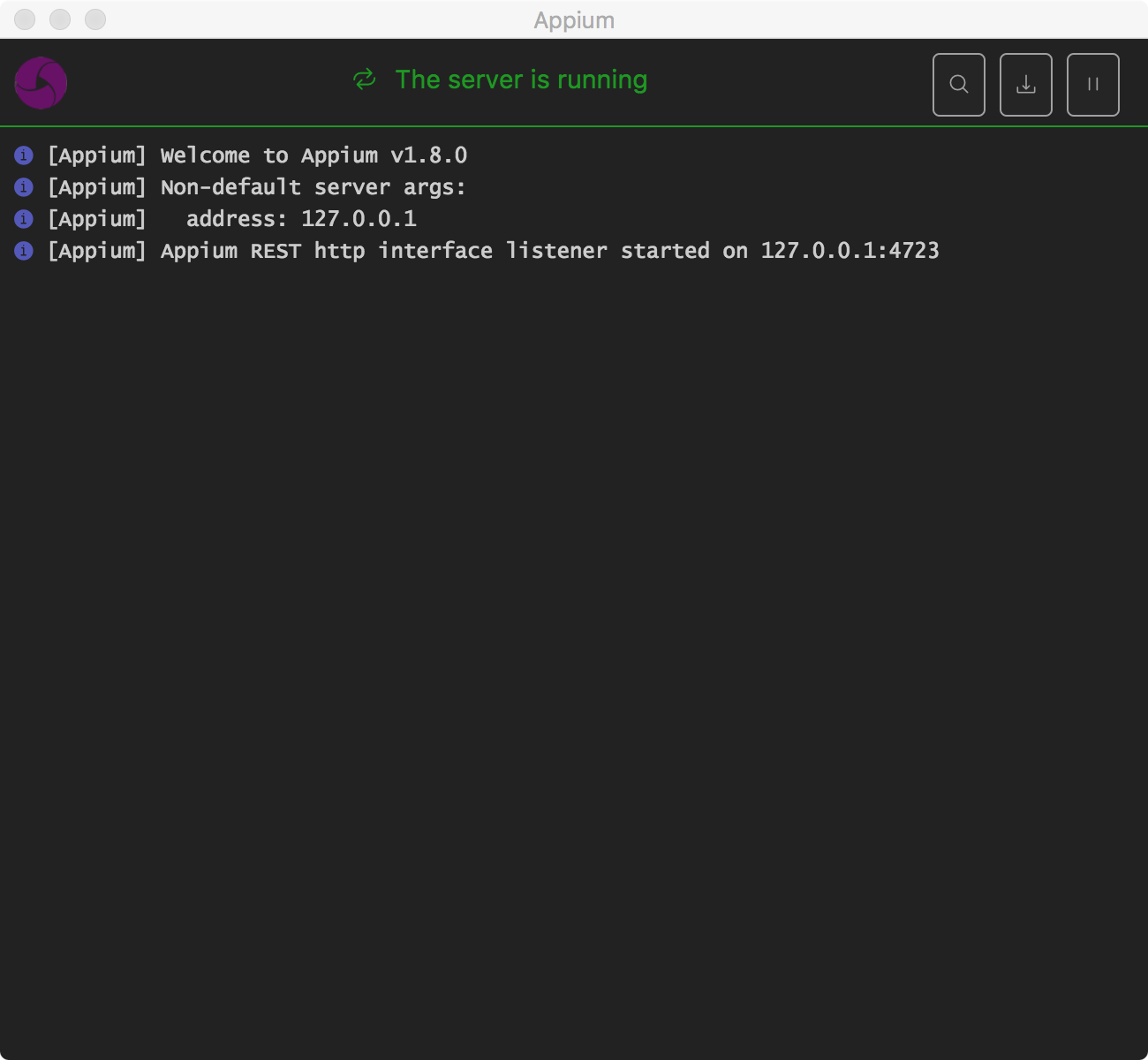Download raw logs with the download icon
Screen dimensions: 1148x1060
click(1026, 85)
